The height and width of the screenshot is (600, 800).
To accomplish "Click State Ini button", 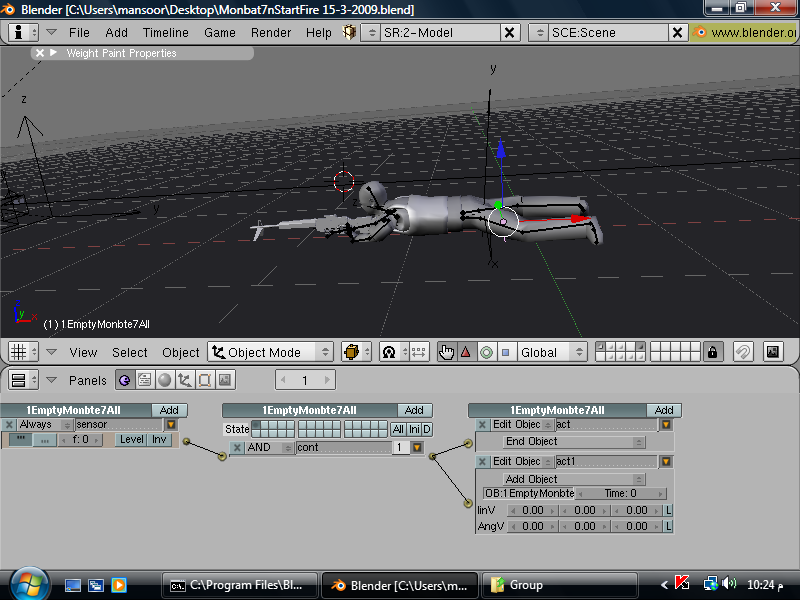I will coord(414,430).
